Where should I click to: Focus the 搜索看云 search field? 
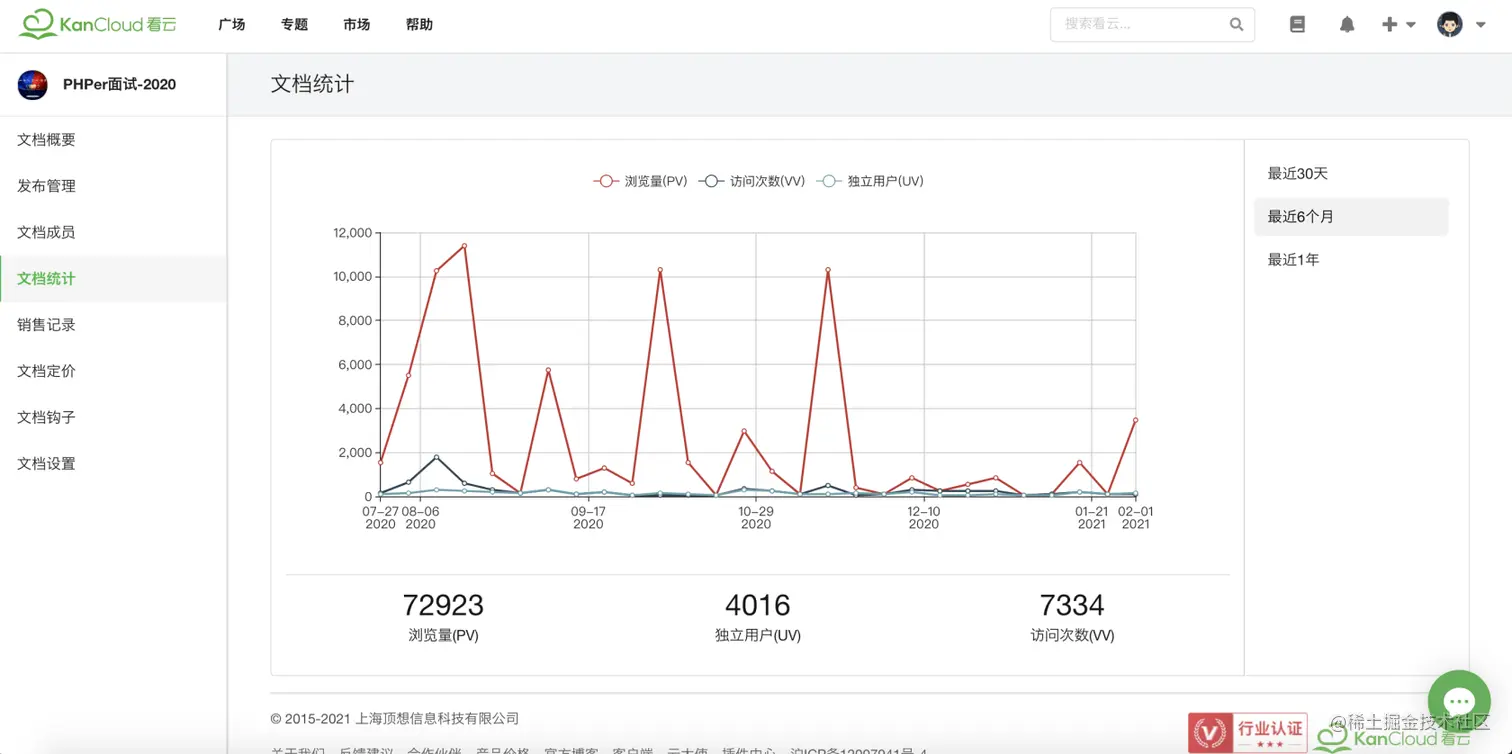pos(1152,24)
